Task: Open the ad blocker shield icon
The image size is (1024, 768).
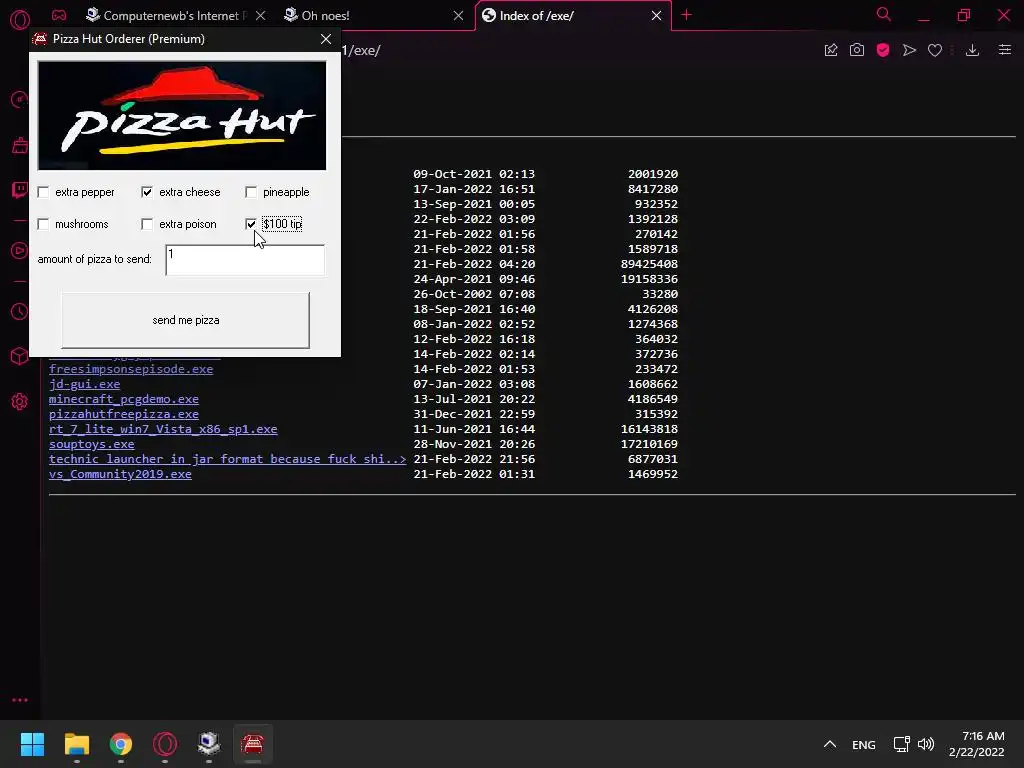Action: tap(883, 50)
